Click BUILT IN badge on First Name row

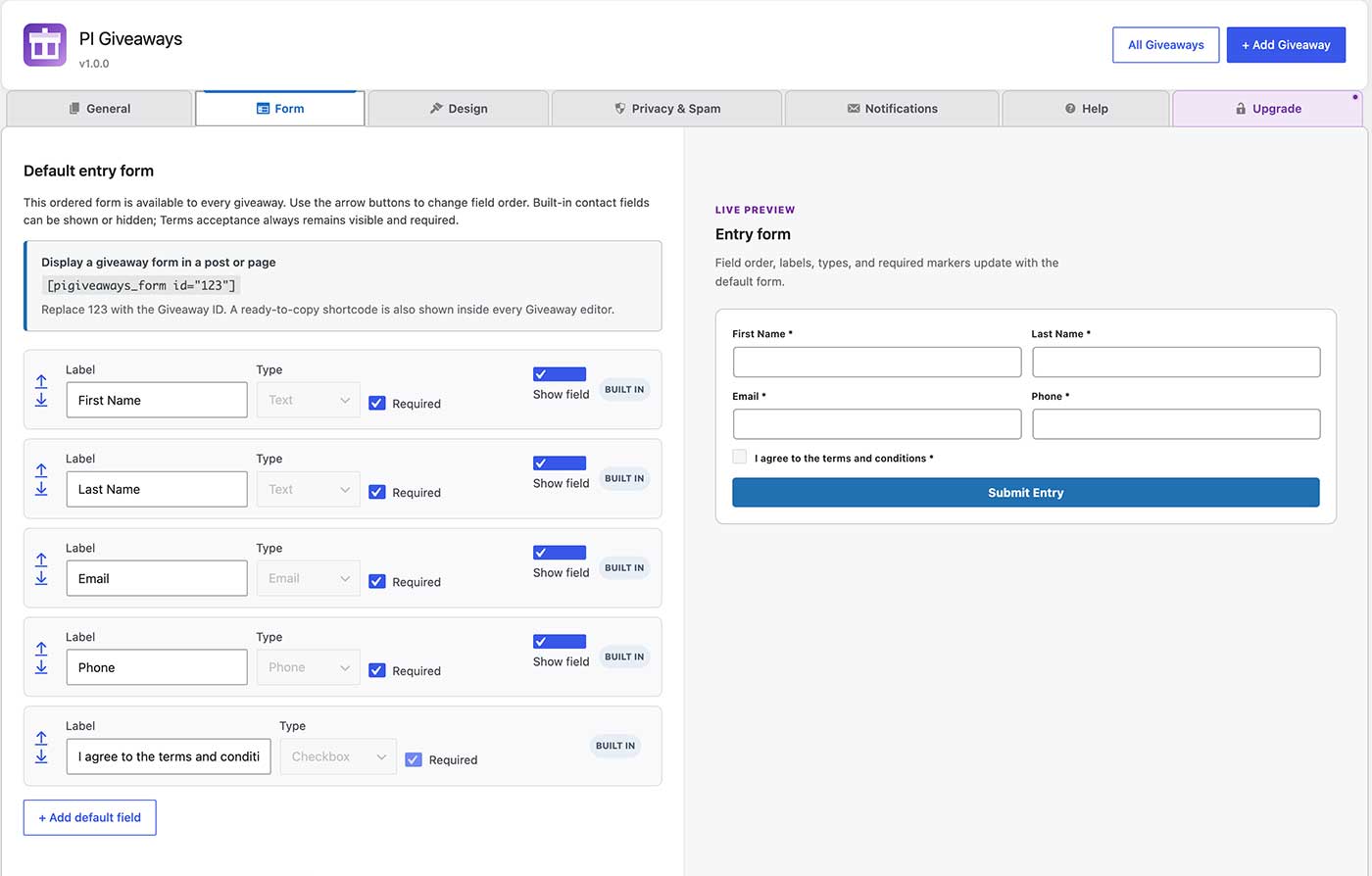coord(624,390)
